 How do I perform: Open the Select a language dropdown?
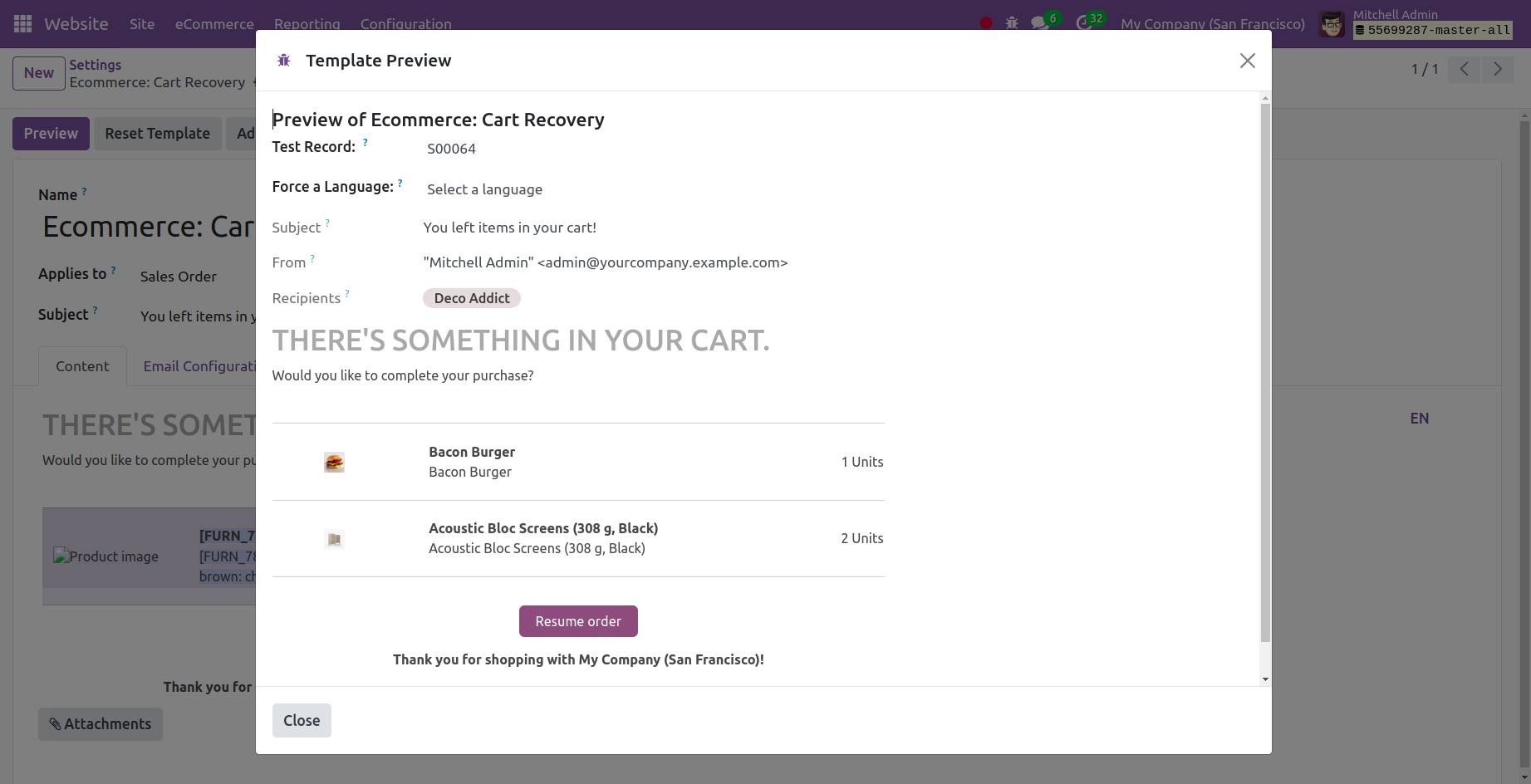[x=484, y=189]
